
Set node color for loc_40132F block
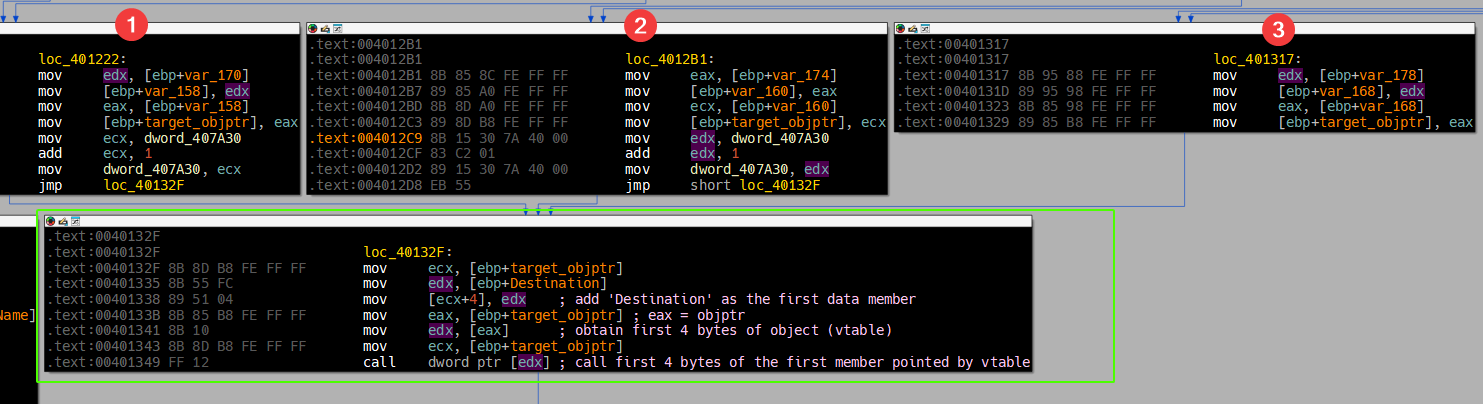click(x=50, y=221)
